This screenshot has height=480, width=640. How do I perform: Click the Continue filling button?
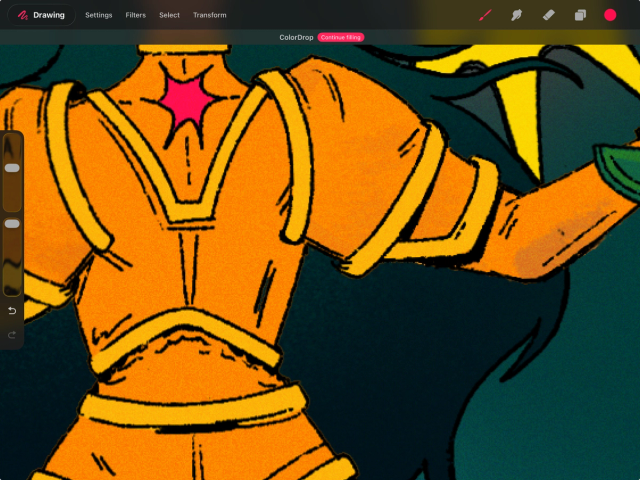tap(341, 37)
